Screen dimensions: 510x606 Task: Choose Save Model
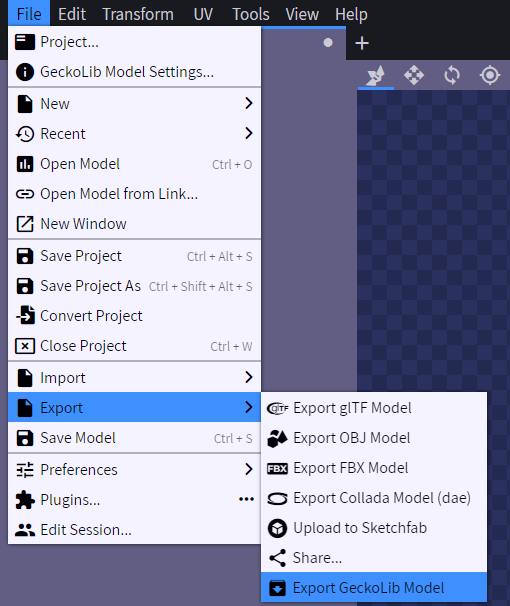coord(134,438)
